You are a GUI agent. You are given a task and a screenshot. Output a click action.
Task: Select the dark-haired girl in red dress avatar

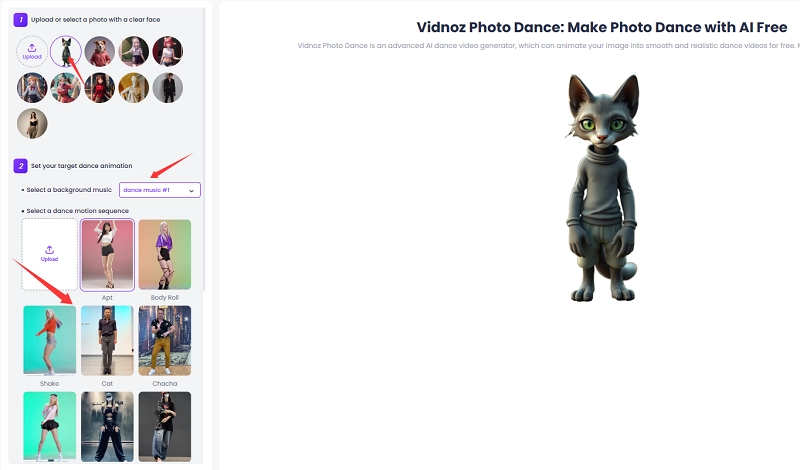coord(99,88)
